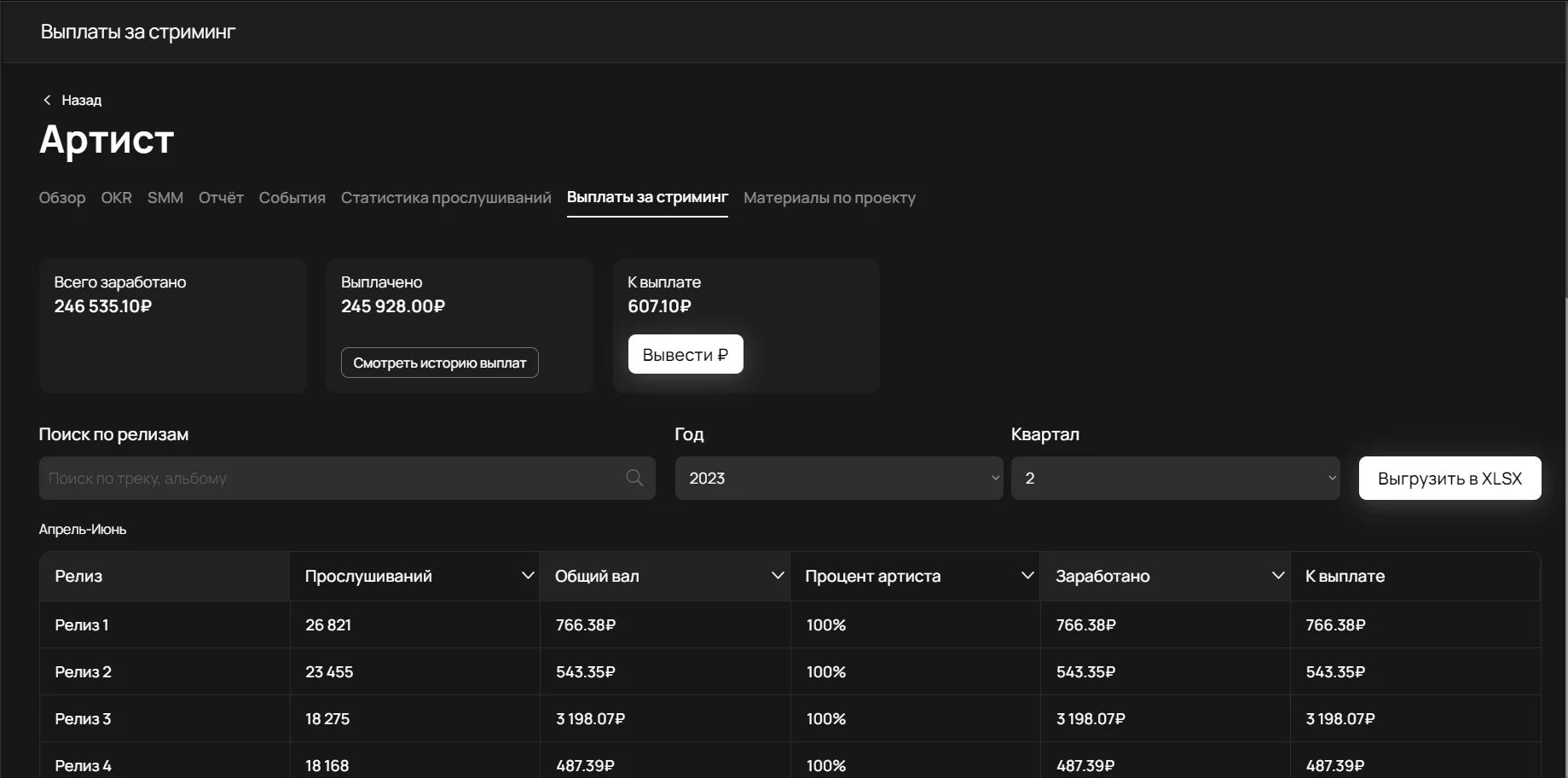The height and width of the screenshot is (778, 1568).
Task: Open the Год dropdown showing 2023
Action: coord(838,479)
